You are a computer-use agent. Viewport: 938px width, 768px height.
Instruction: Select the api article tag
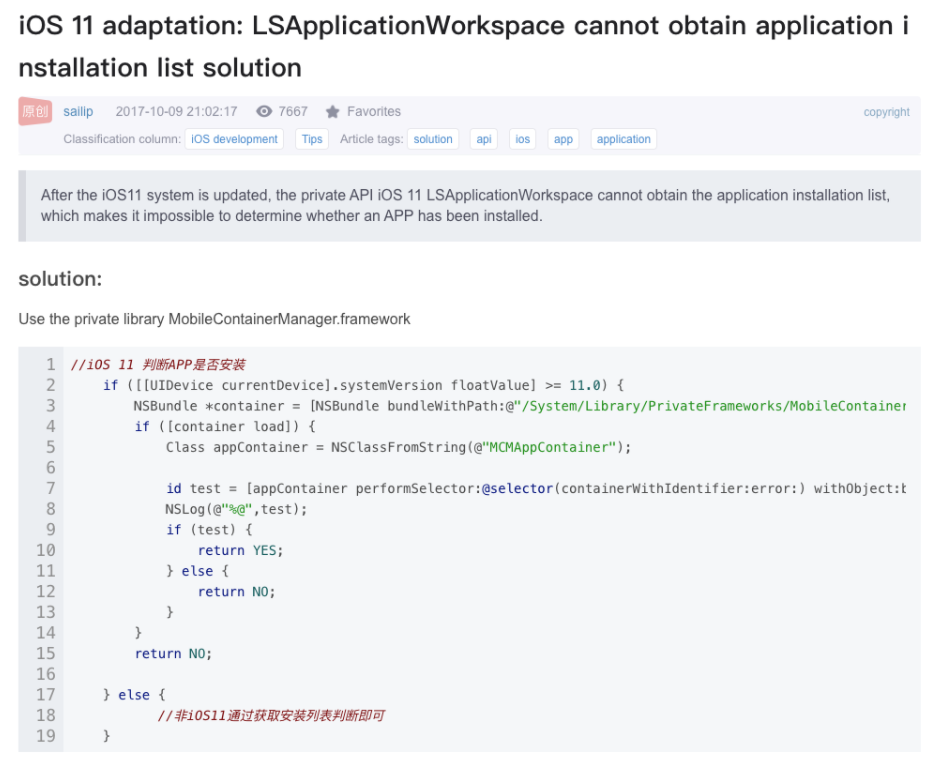pyautogui.click(x=484, y=139)
